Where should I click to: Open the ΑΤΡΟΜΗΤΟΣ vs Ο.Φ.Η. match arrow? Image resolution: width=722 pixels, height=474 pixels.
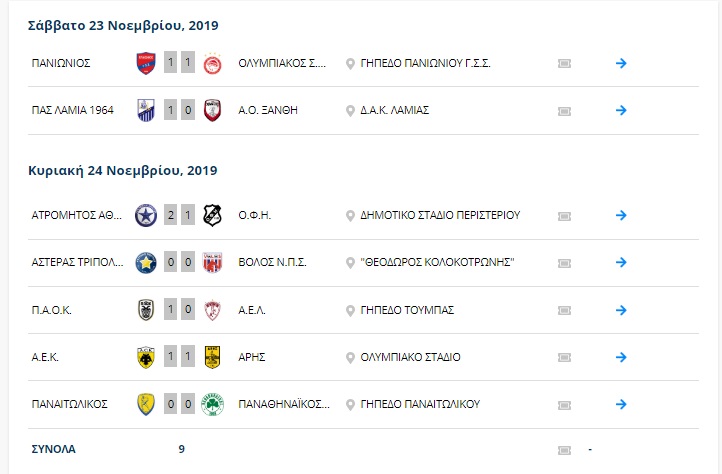[621, 215]
